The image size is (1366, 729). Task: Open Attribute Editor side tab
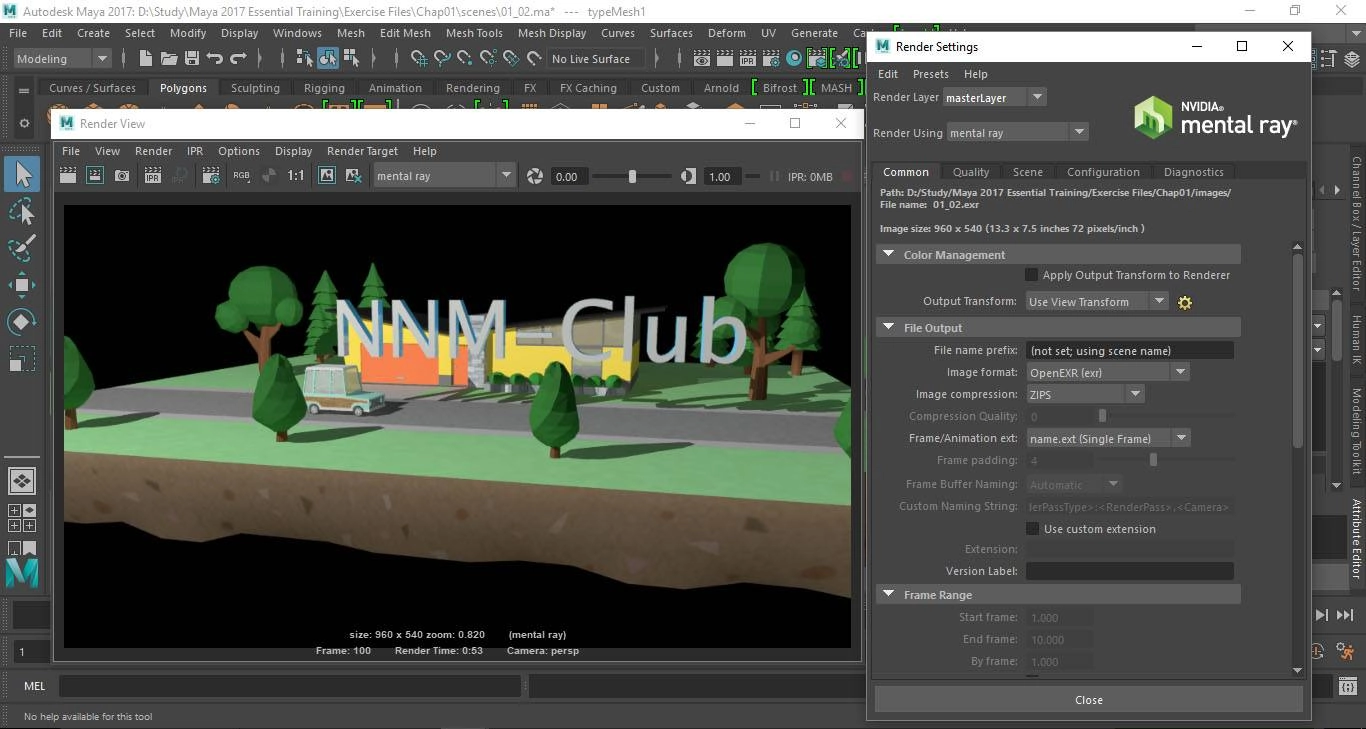(x=1356, y=539)
